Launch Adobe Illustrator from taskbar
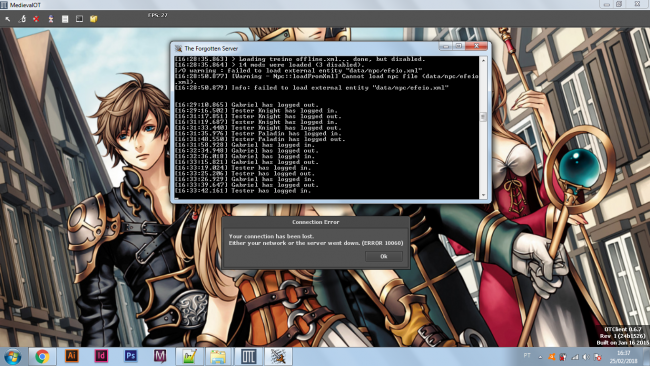Image resolution: width=650 pixels, height=366 pixels. pyautogui.click(x=72, y=356)
